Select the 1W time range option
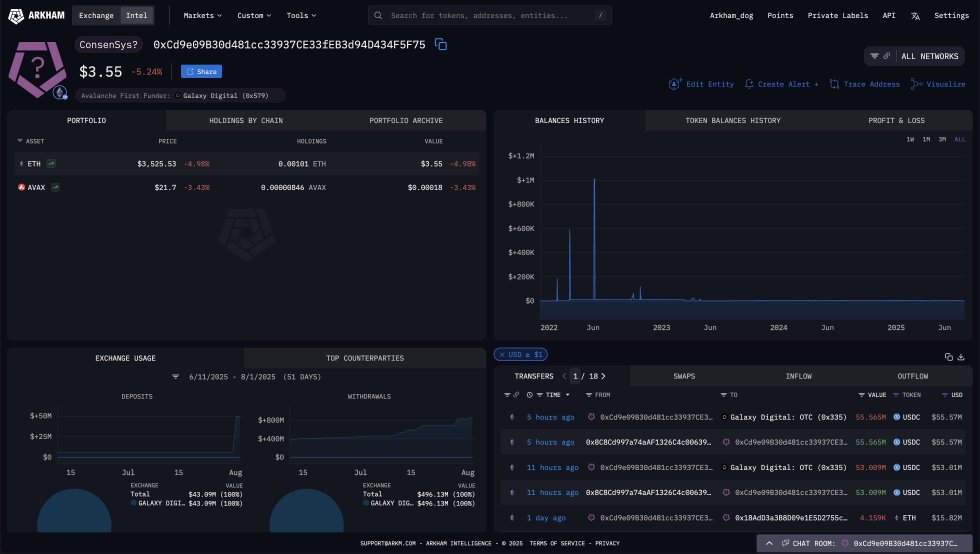980x554 pixels. tap(910, 139)
